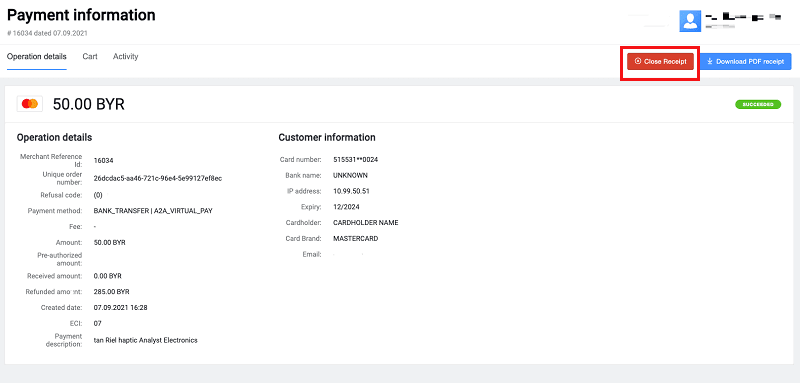Click the user profile avatar icon
Screen dimensions: 800x383
(690, 21)
